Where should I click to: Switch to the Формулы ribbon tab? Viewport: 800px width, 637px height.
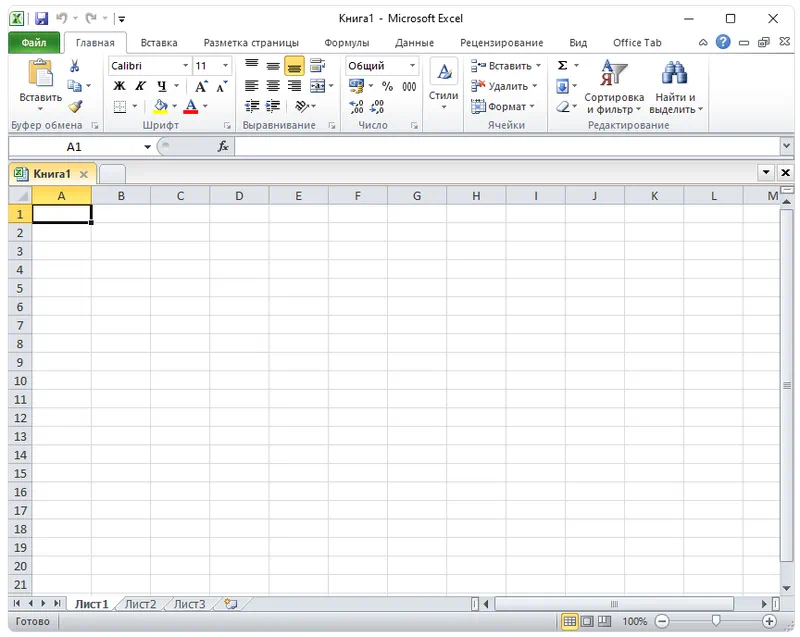pos(347,43)
